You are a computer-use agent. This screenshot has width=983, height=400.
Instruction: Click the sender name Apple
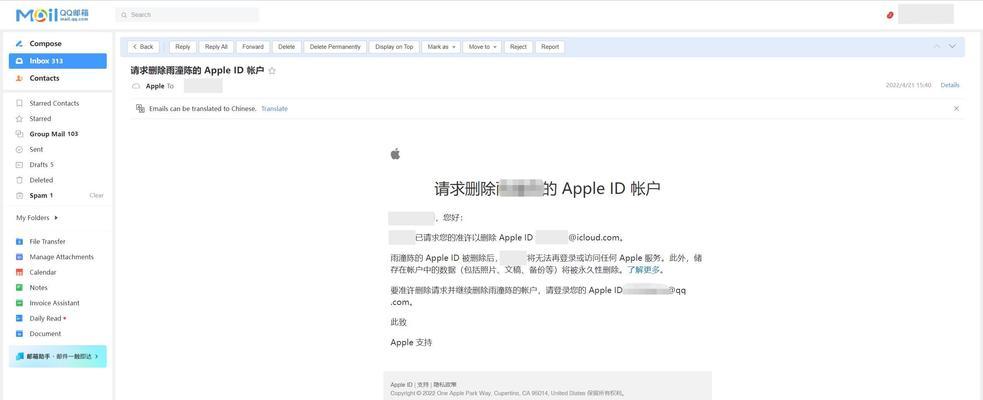155,87
